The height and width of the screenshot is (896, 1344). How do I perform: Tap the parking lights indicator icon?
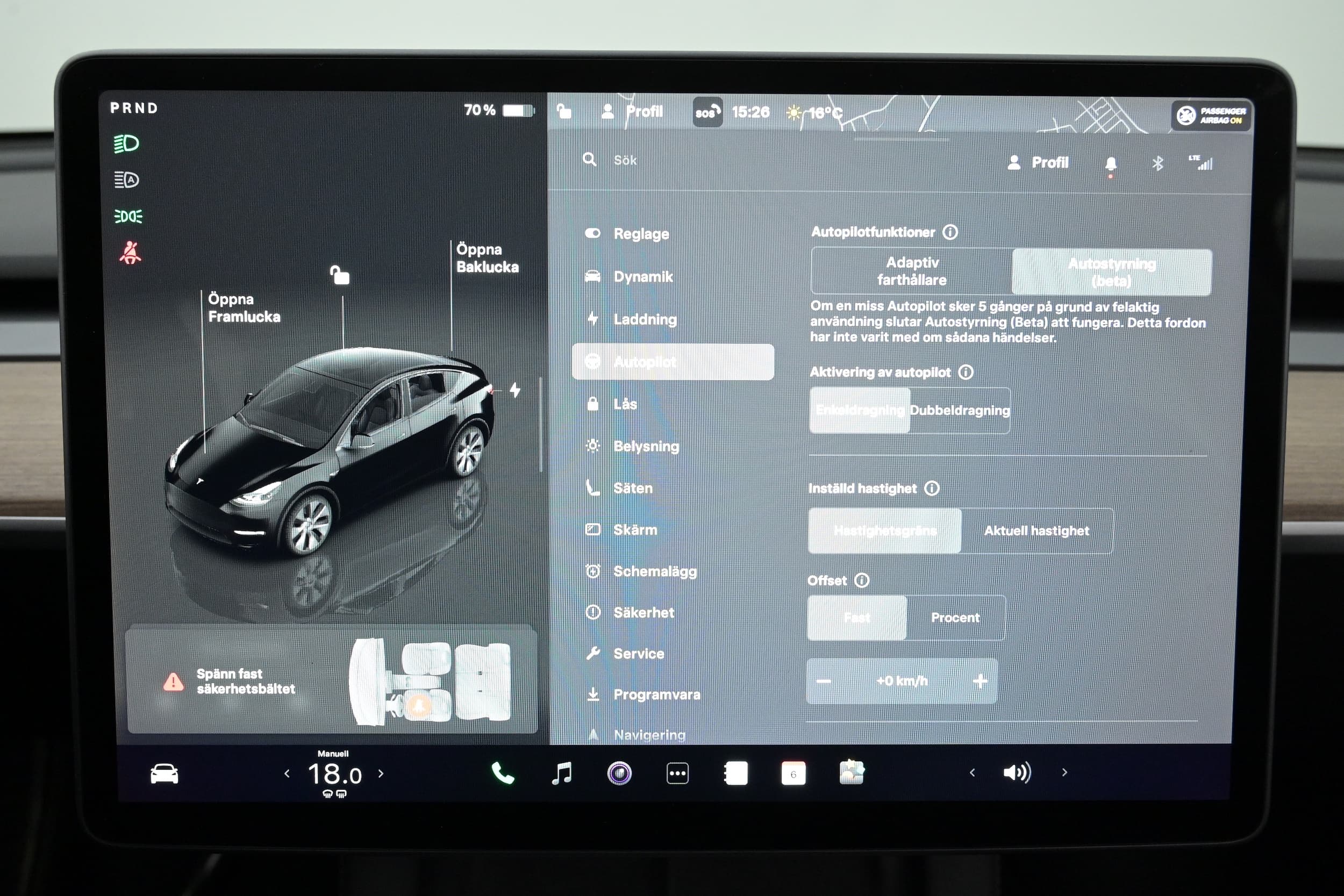point(128,216)
